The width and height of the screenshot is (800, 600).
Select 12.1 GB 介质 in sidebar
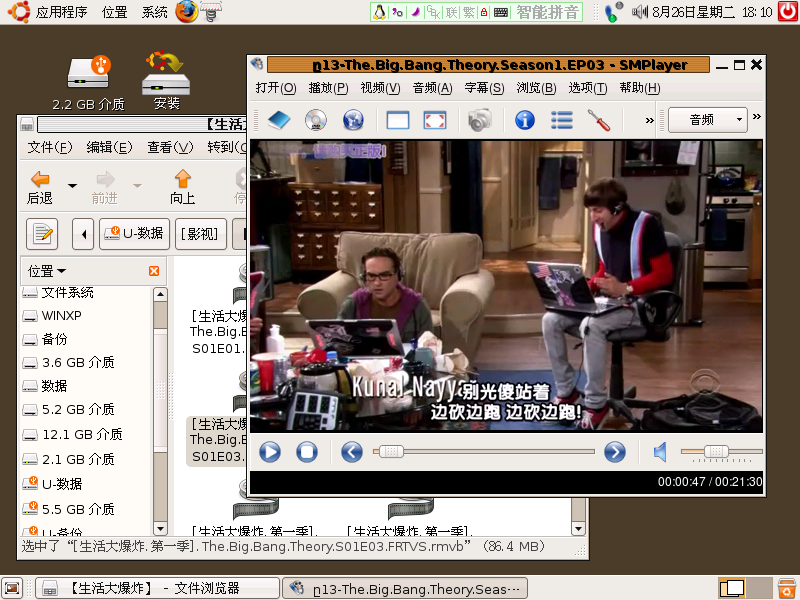coord(72,435)
